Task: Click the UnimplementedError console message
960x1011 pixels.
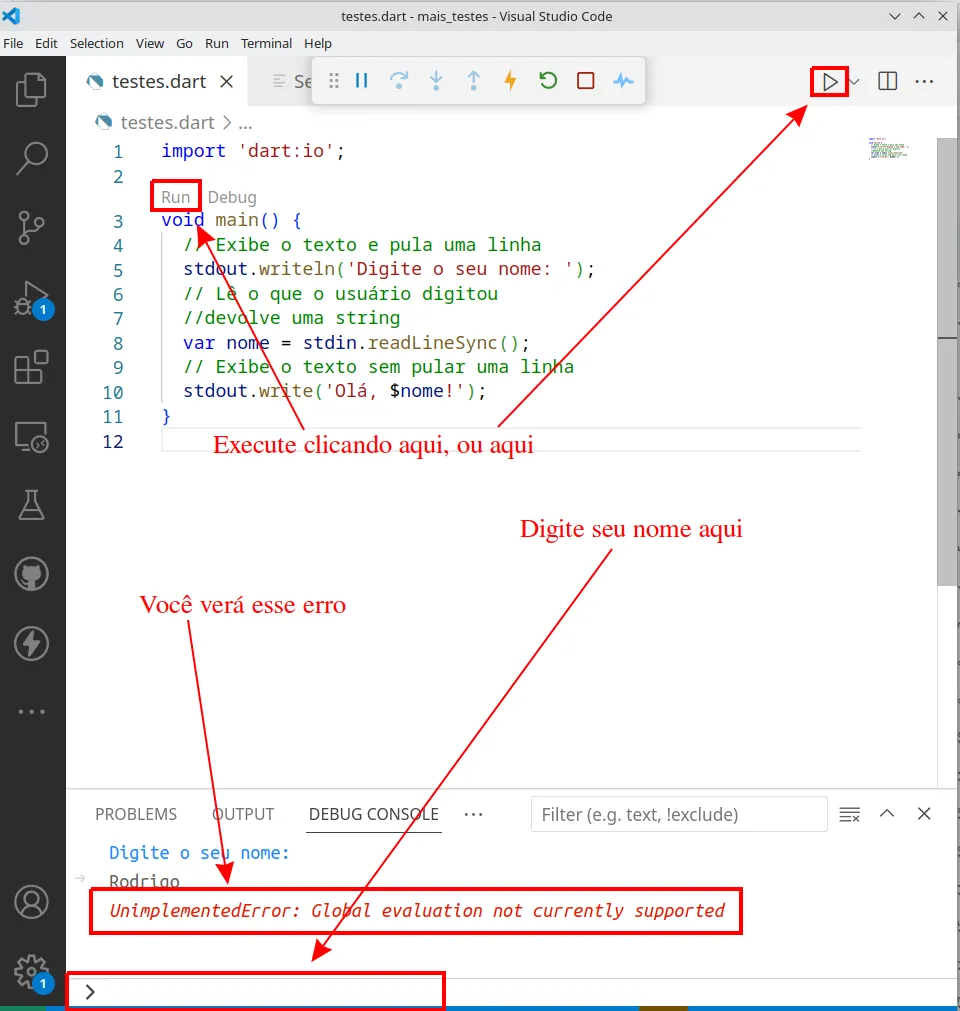Action: (x=417, y=910)
